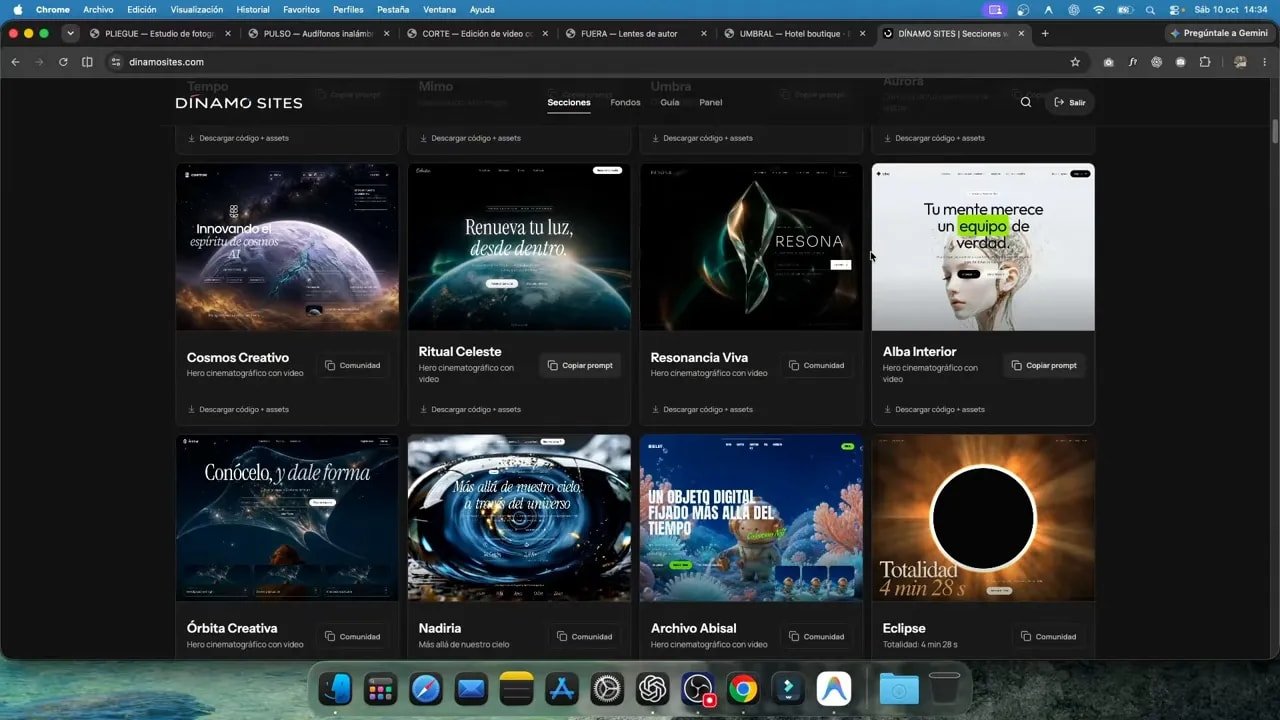Open the Historial menu in the menu bar
Screen dimensions: 1280x720
click(x=253, y=9)
